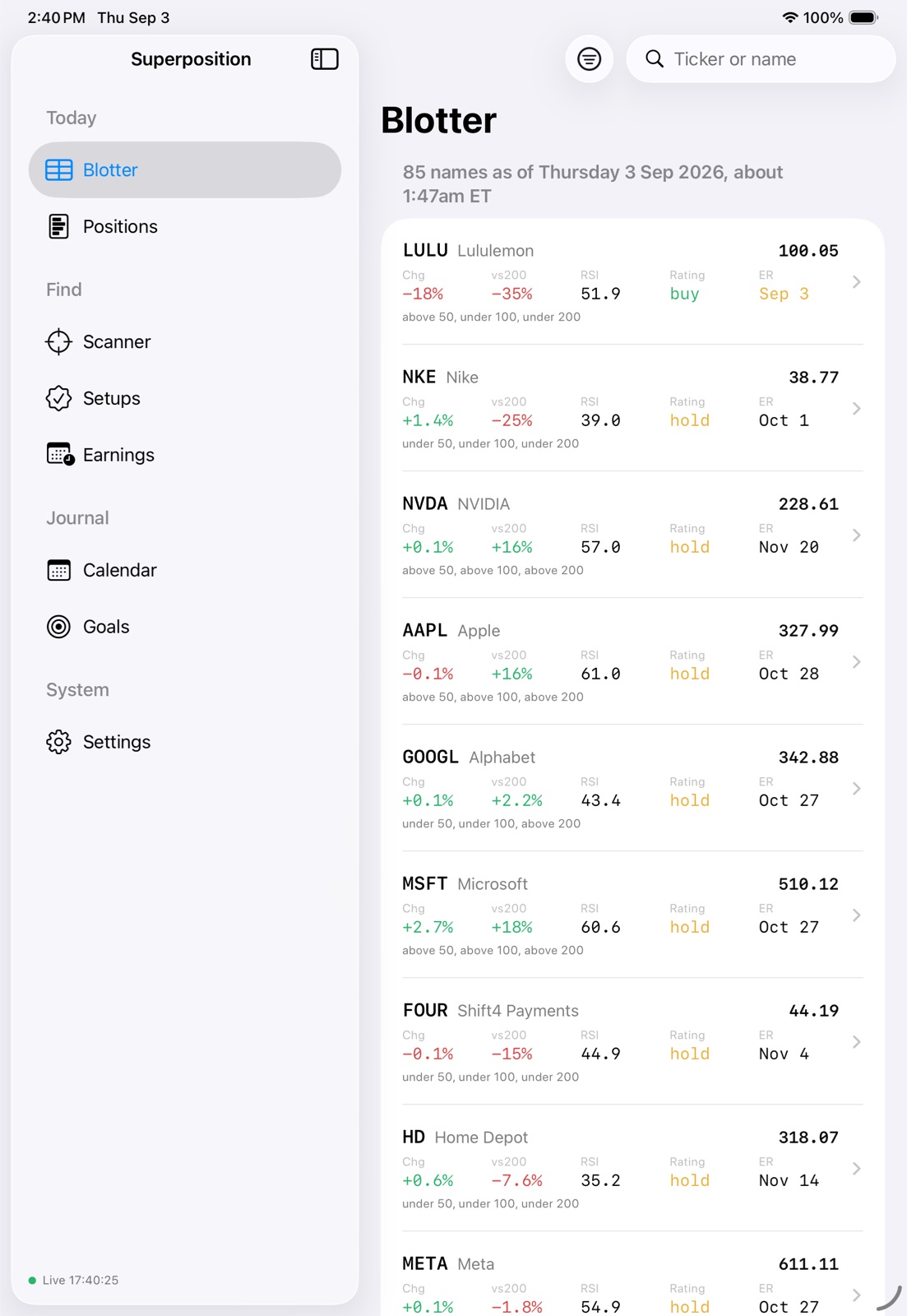The height and width of the screenshot is (1316, 907).
Task: Select the MSFT ticker label
Action: click(425, 883)
